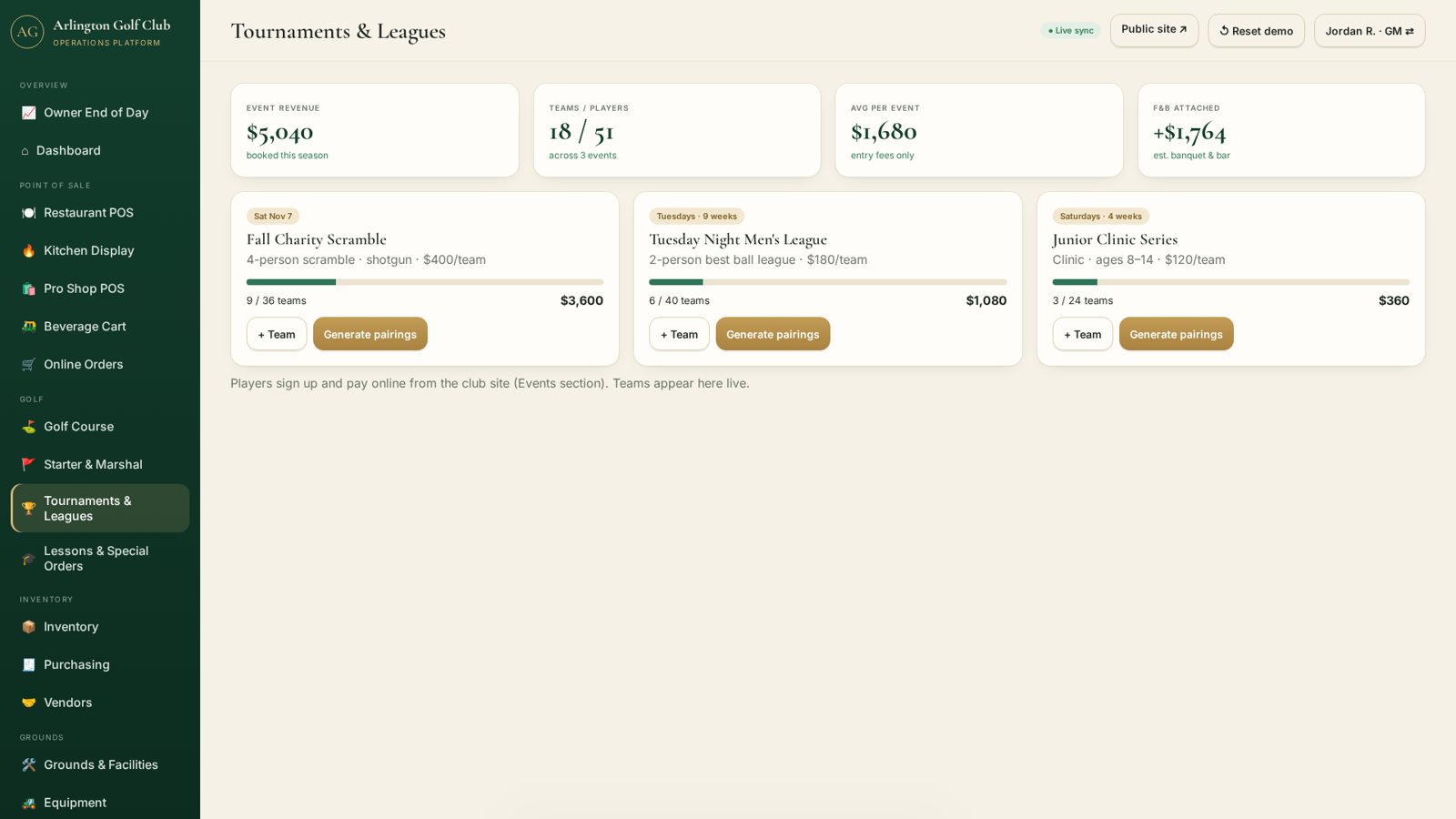1456x819 pixels.
Task: Click the Junior Clinic Series progress bar
Action: pos(1231,282)
